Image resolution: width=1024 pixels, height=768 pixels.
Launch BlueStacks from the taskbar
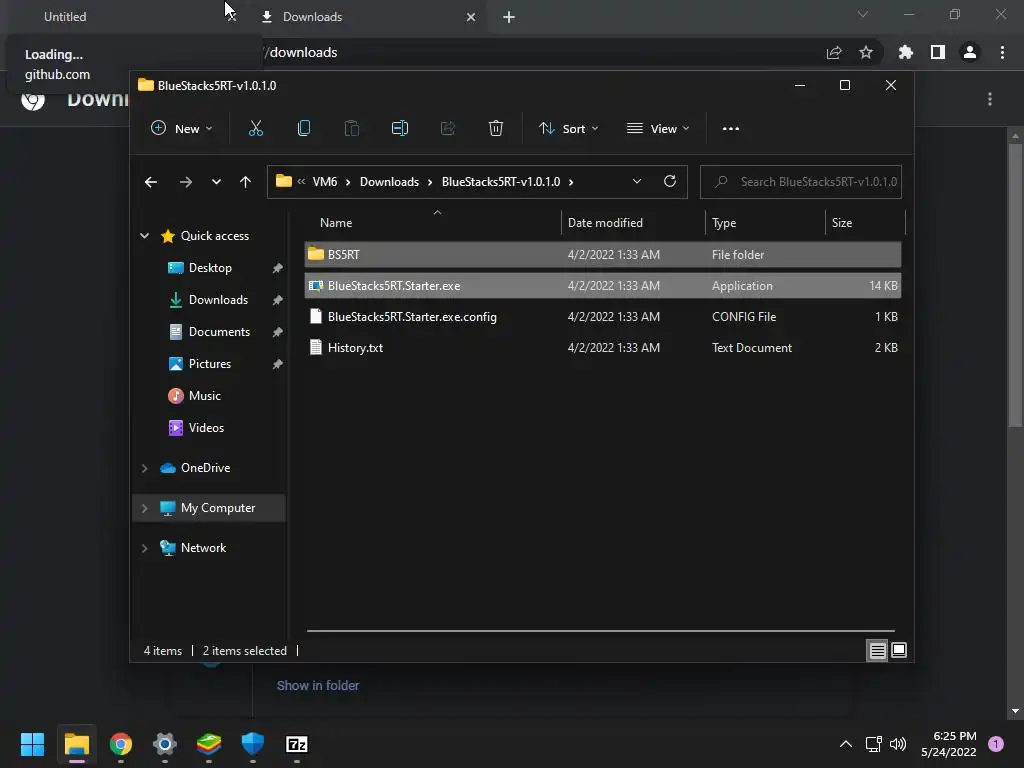[209, 744]
